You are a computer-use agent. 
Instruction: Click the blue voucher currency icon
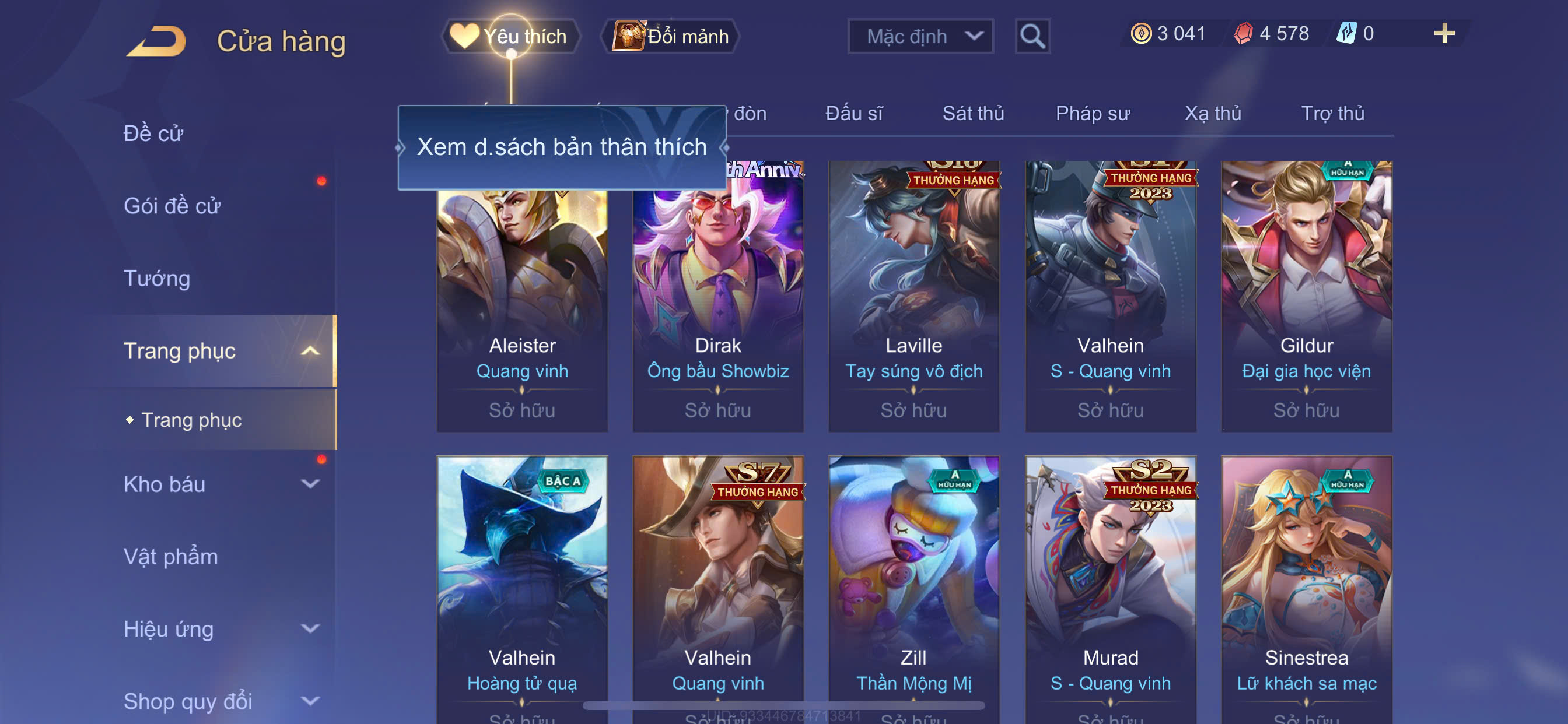[1346, 33]
